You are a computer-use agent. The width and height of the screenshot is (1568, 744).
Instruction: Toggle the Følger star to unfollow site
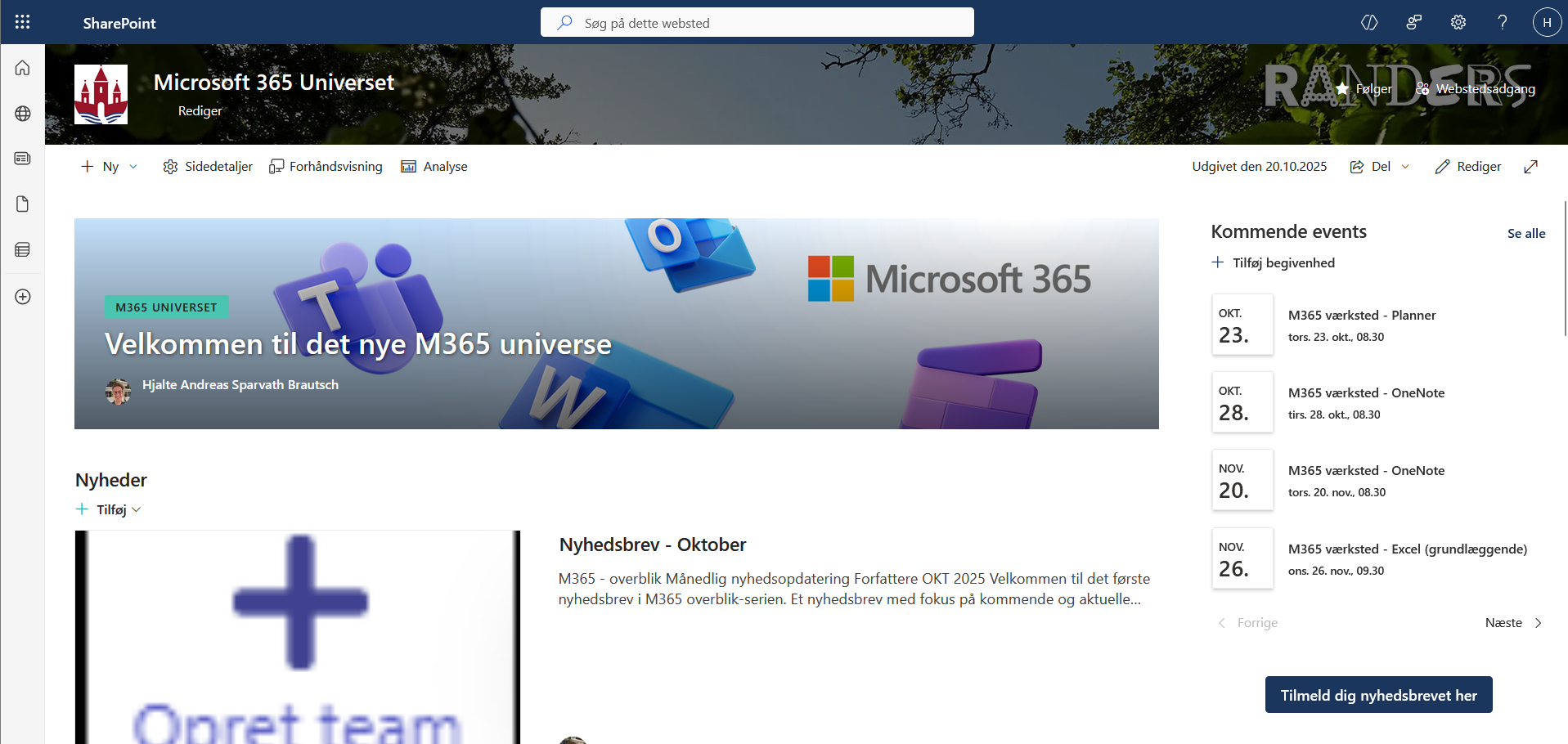(x=1364, y=88)
